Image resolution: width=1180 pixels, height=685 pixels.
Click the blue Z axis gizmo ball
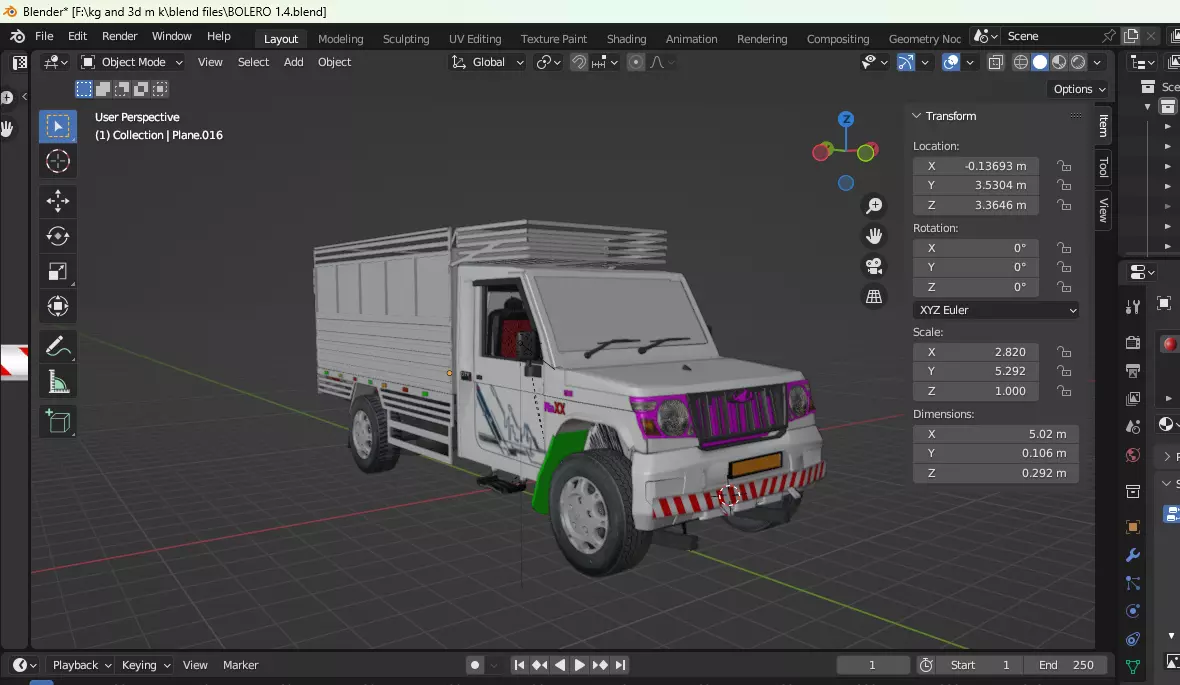coord(846,119)
